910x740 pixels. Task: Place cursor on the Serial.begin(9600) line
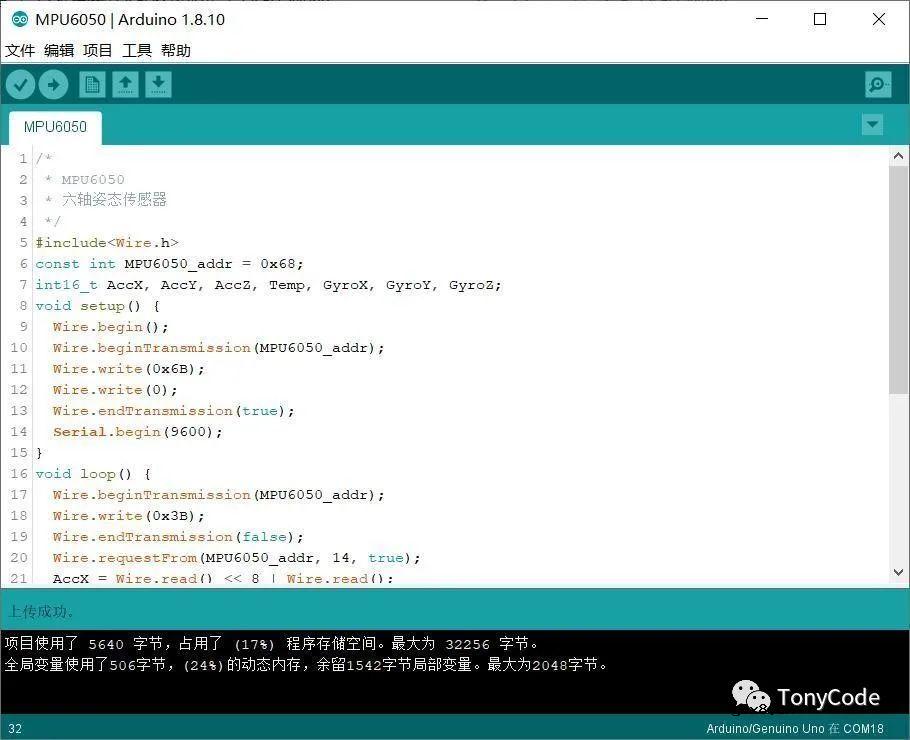coord(137,432)
